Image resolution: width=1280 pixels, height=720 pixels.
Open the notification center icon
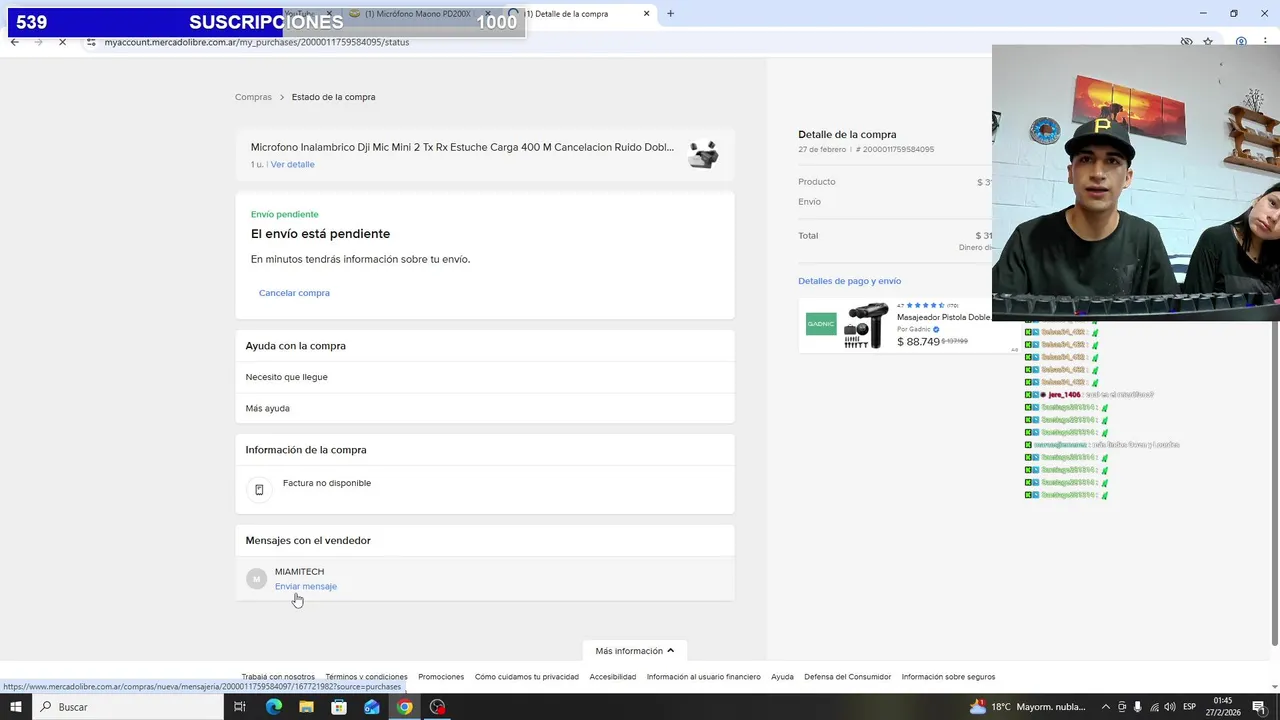click(x=1259, y=707)
